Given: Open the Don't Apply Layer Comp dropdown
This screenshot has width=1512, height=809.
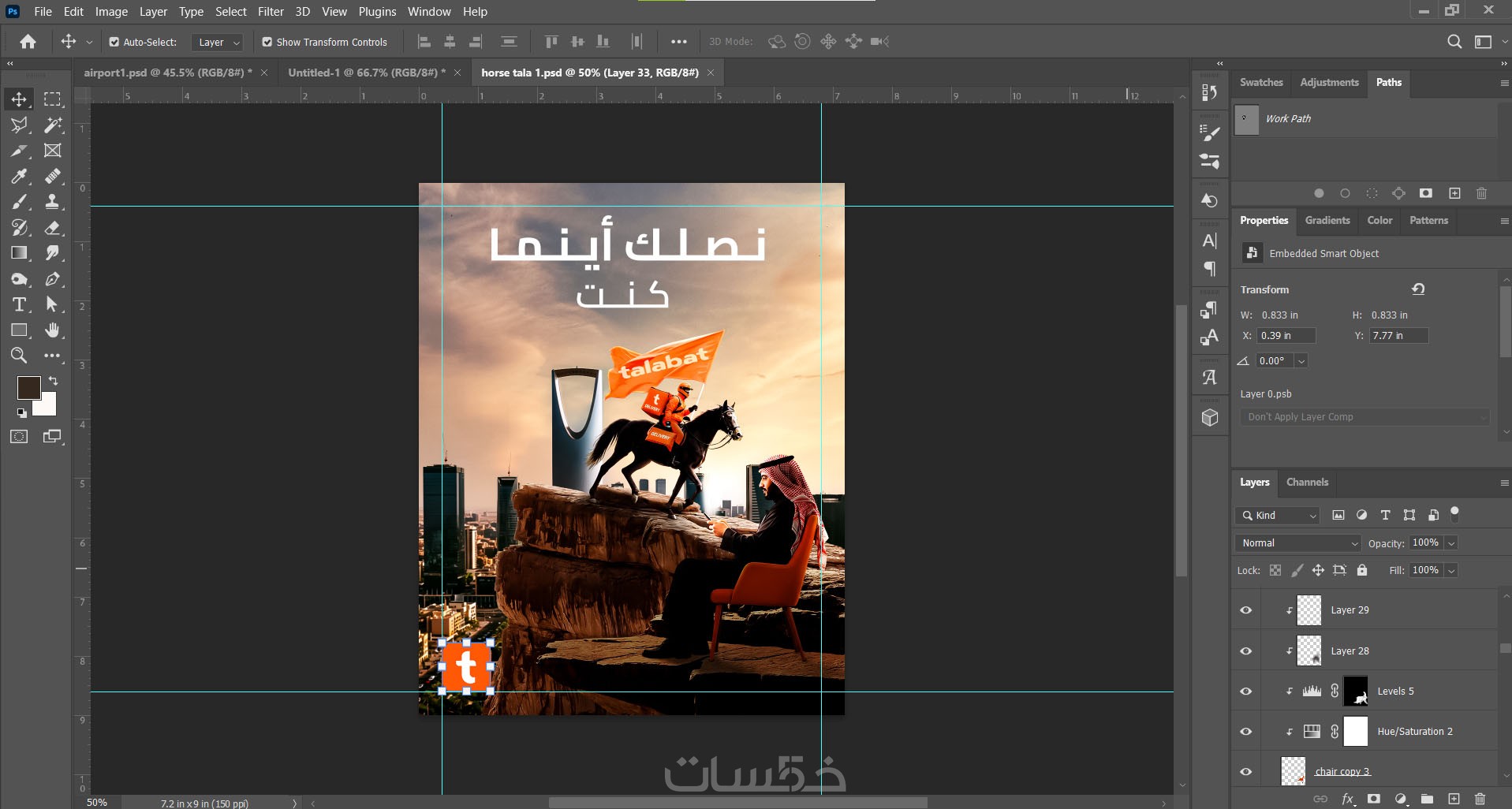Looking at the screenshot, I should click(1365, 417).
